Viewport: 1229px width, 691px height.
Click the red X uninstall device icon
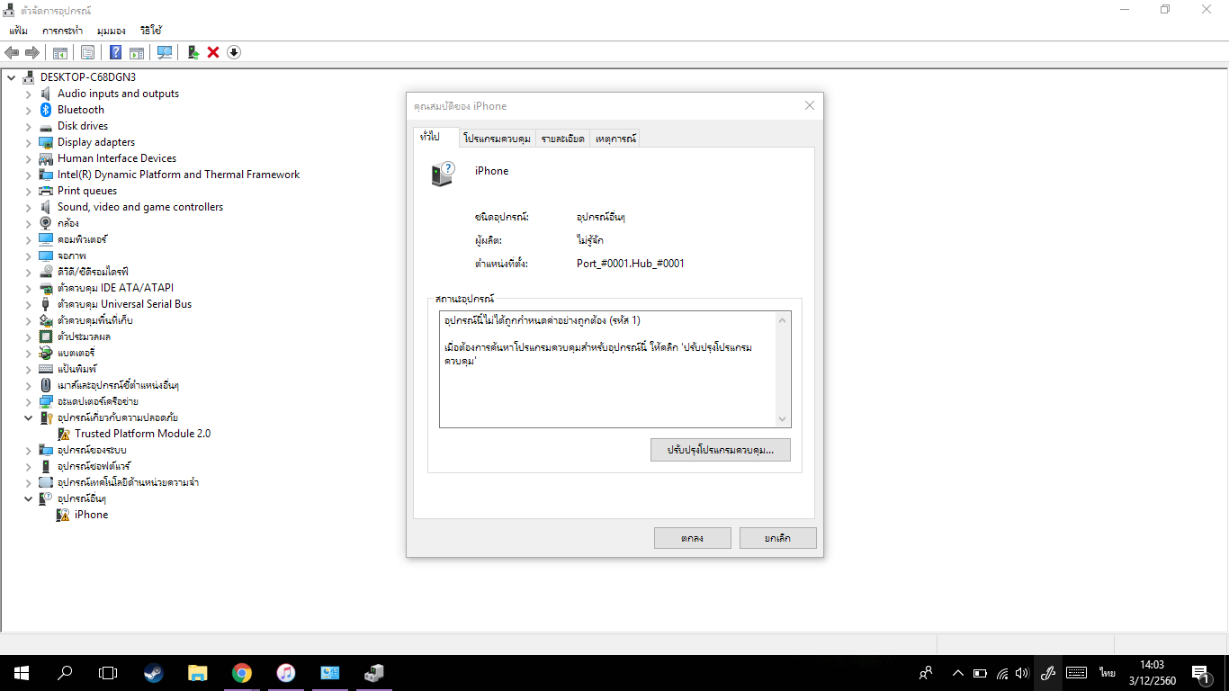pyautogui.click(x=213, y=52)
